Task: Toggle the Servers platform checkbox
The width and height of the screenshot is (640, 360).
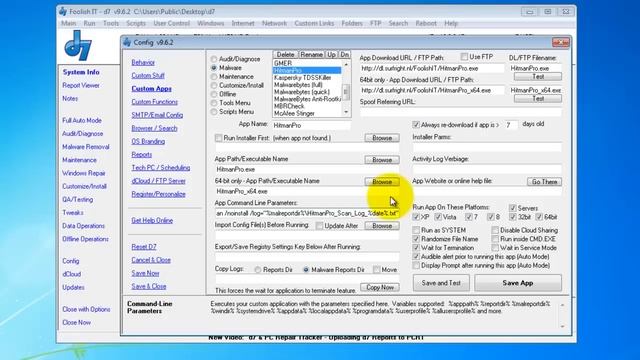Action: [512, 208]
